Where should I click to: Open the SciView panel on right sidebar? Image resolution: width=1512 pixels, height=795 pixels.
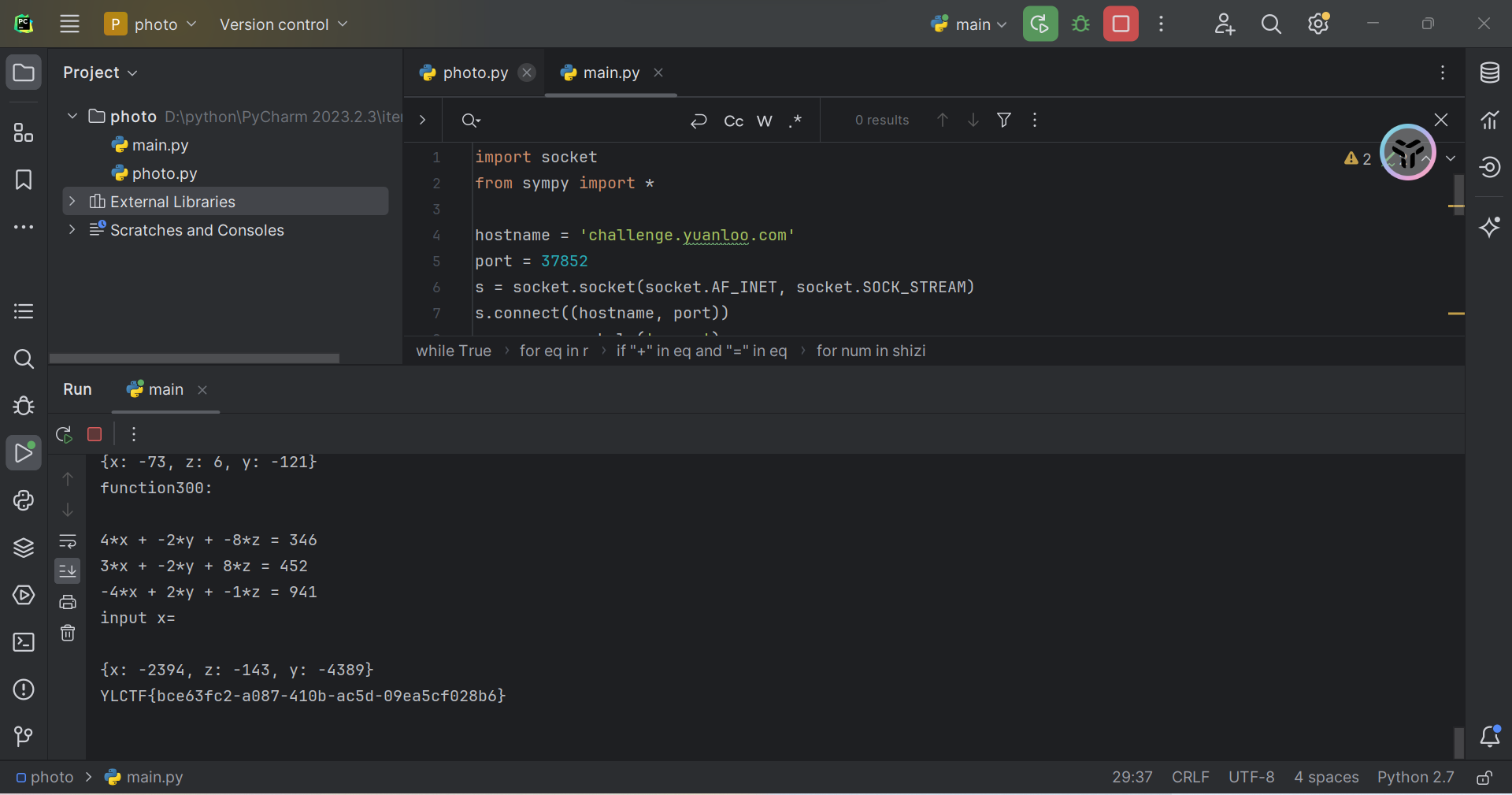[x=1489, y=120]
